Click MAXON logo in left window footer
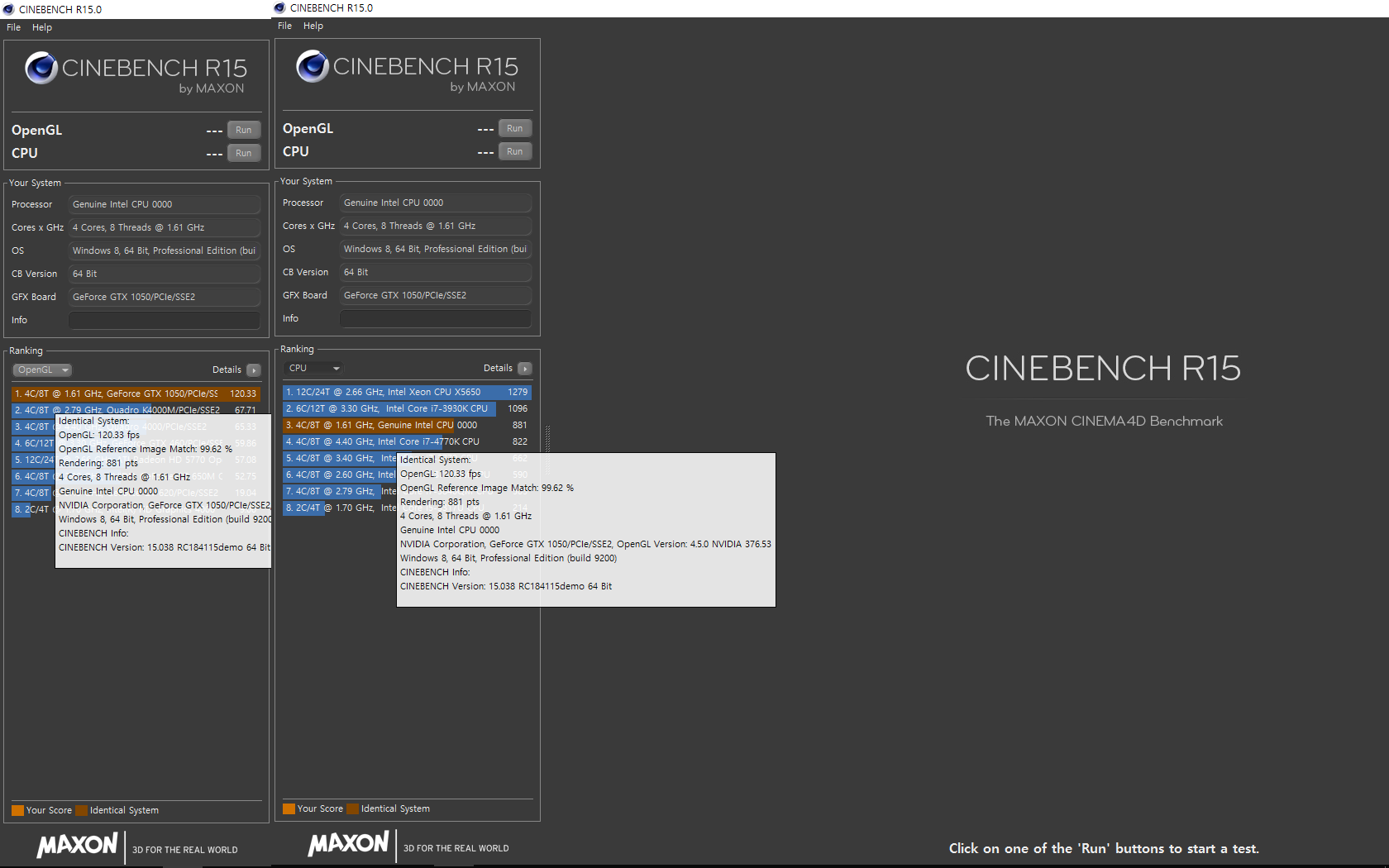Image resolution: width=1389 pixels, height=868 pixels. click(77, 845)
